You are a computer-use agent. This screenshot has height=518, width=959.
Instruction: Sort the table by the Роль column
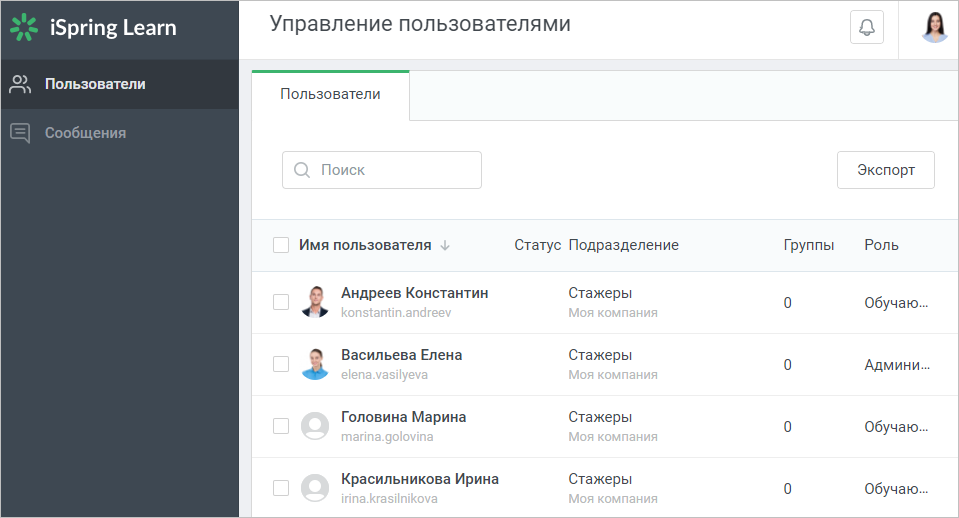pyautogui.click(x=881, y=245)
